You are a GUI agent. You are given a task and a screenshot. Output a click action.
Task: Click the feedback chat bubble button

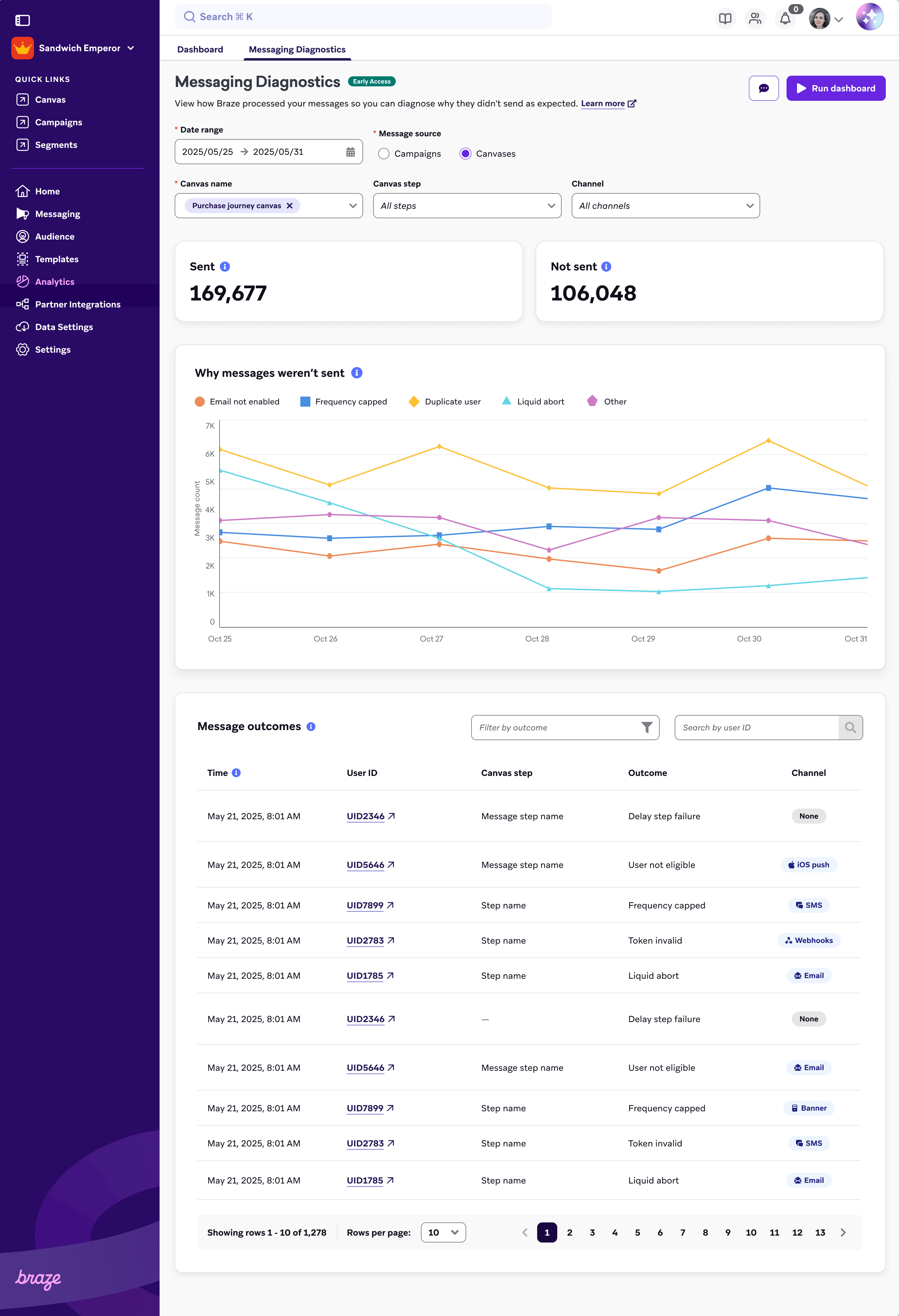coord(764,88)
